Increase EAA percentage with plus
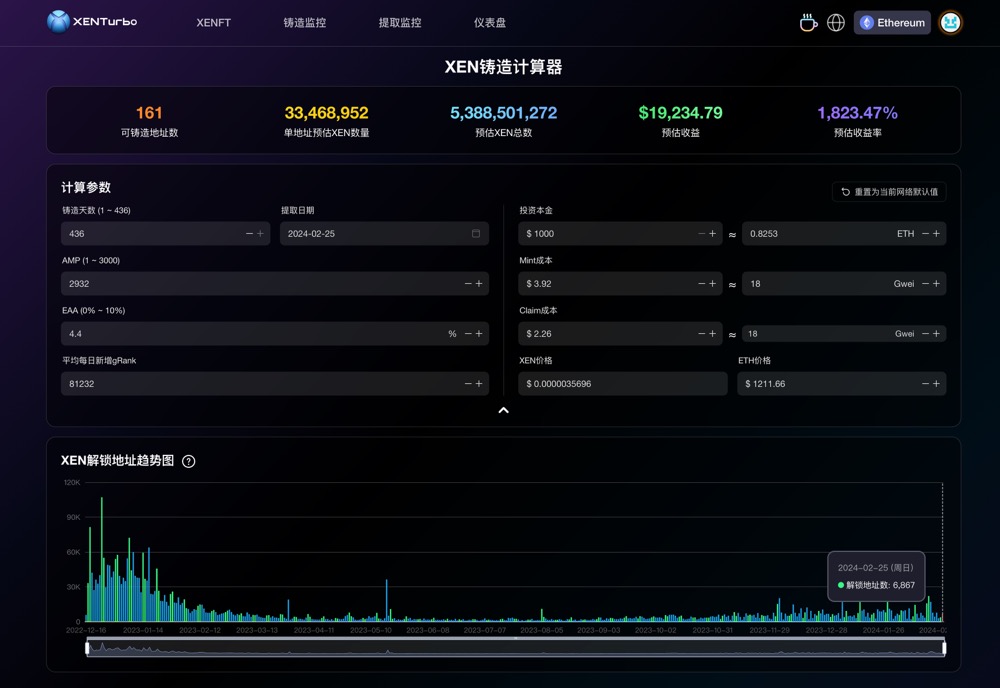Image resolution: width=1000 pixels, height=688 pixels. [479, 333]
